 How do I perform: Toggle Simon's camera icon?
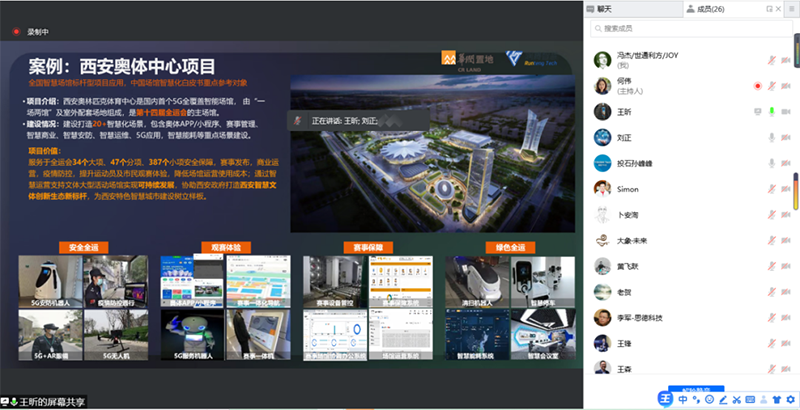click(x=786, y=189)
